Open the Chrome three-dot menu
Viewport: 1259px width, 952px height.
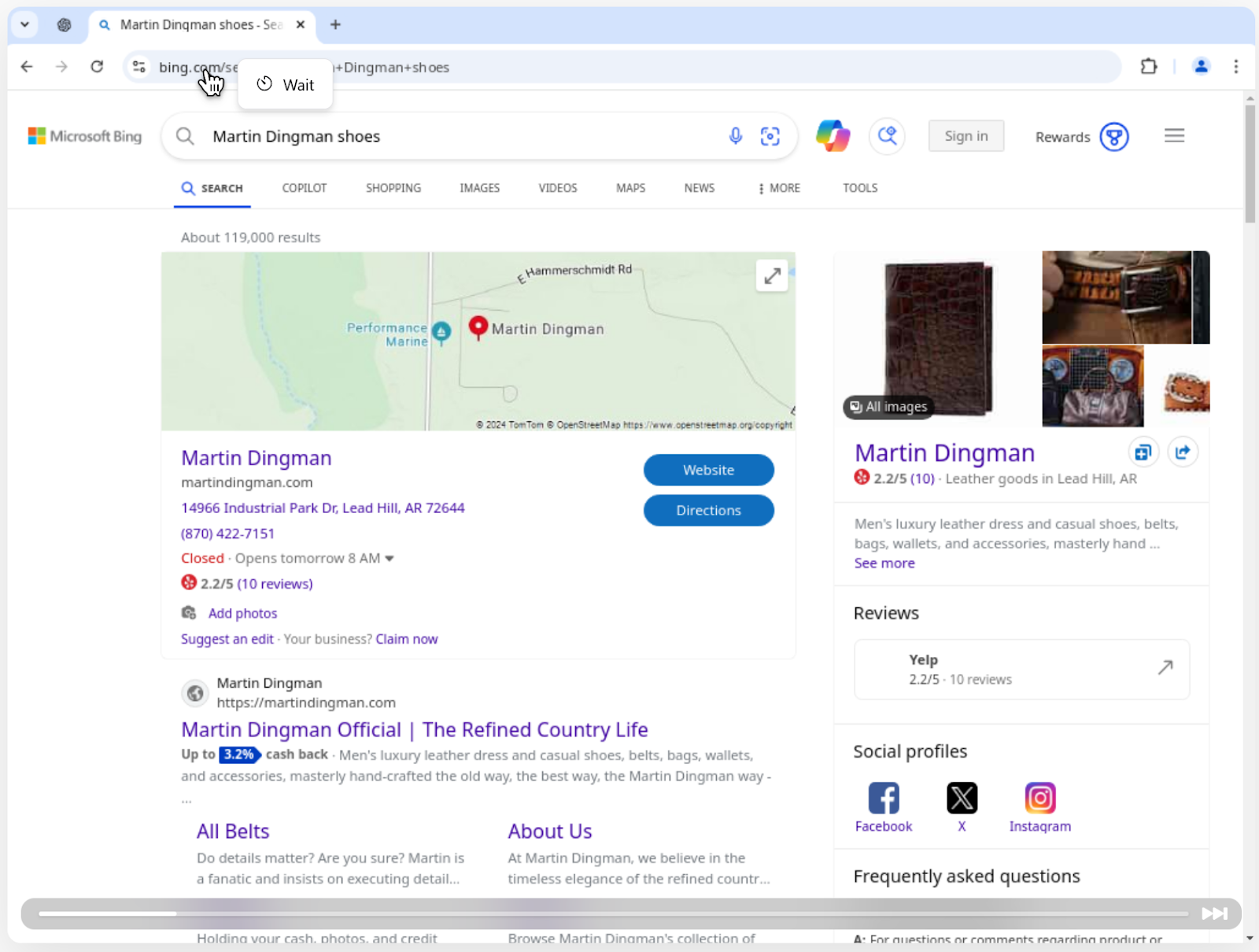click(1236, 67)
